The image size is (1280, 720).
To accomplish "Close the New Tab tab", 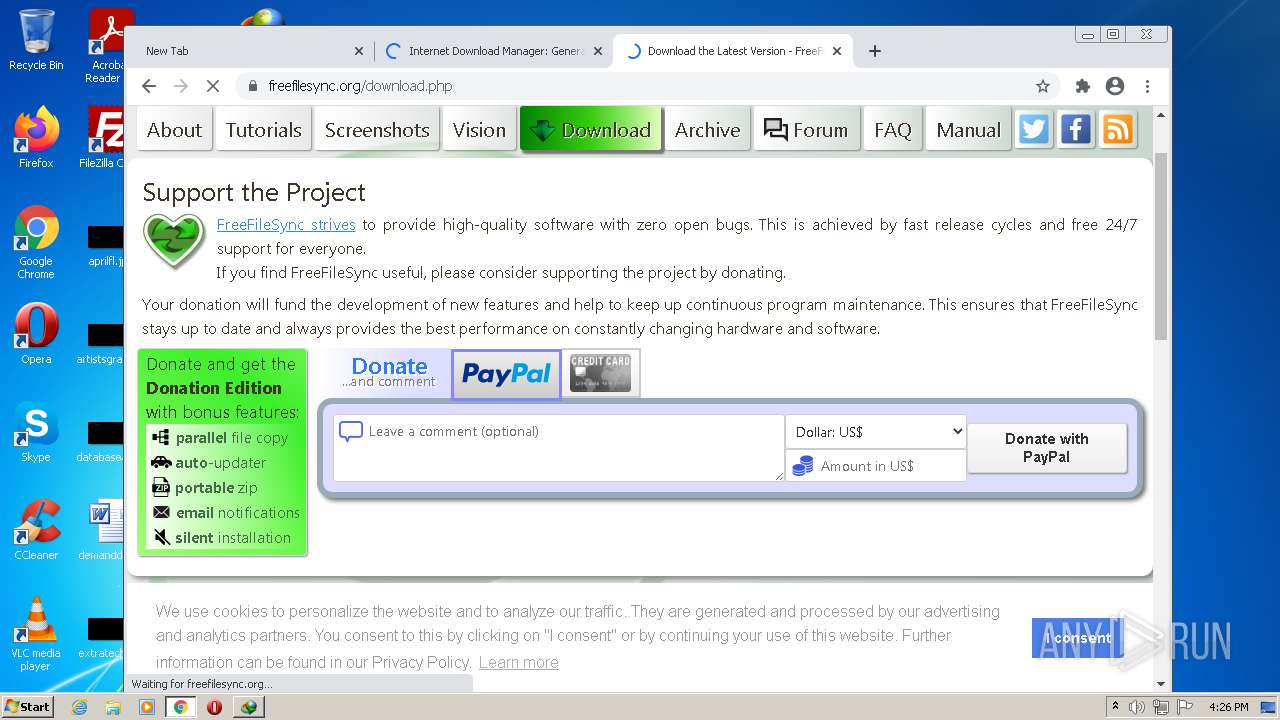I will coord(359,51).
